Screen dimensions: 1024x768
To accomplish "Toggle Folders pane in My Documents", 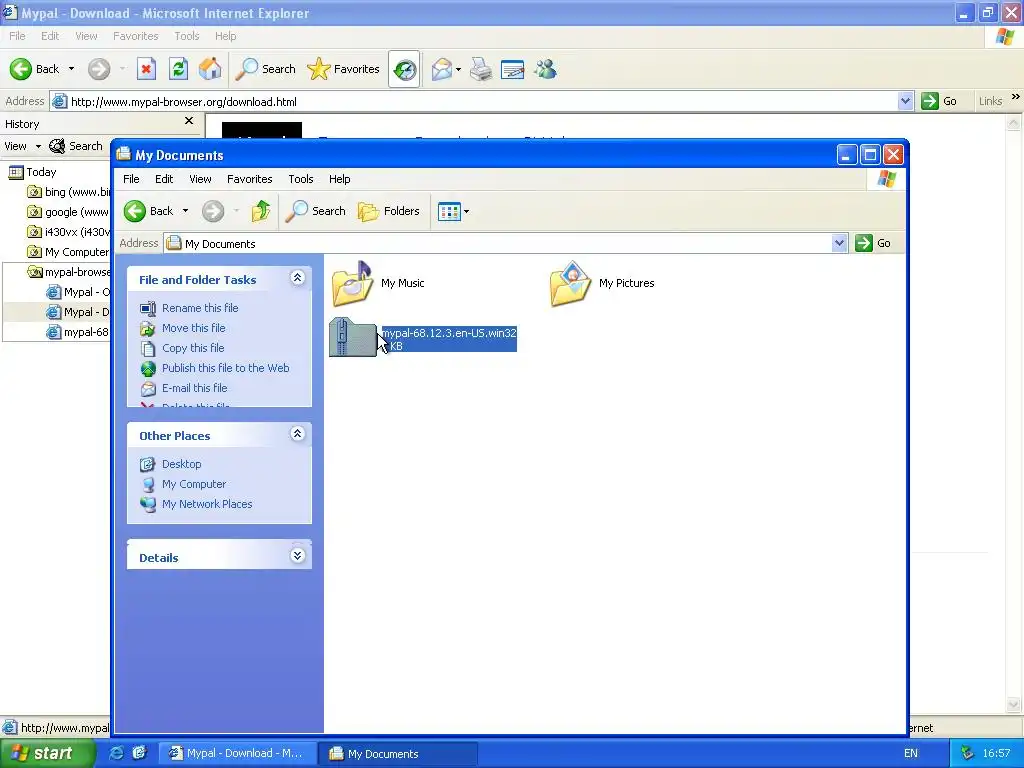I will click(x=389, y=211).
